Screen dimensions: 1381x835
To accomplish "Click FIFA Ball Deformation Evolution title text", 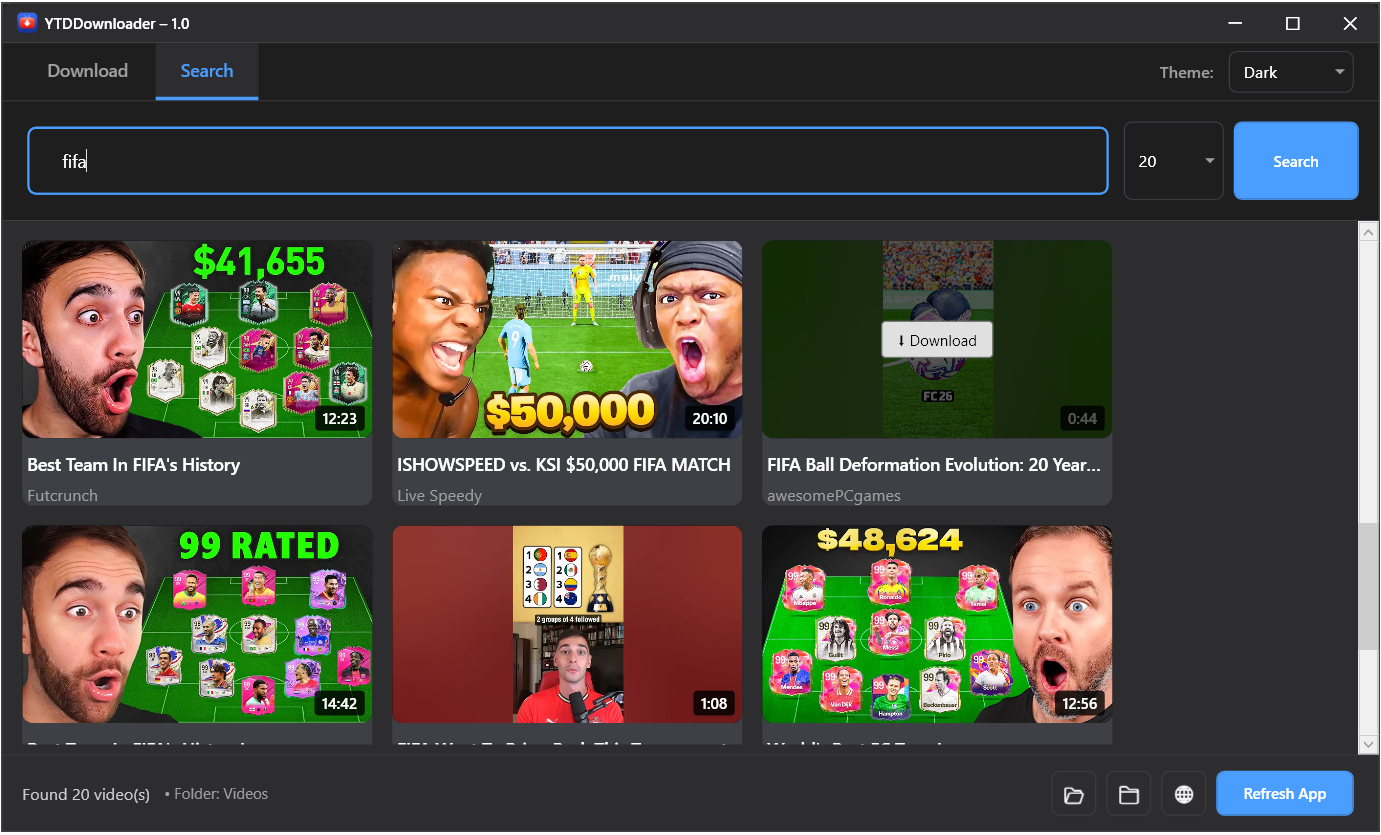I will click(934, 465).
